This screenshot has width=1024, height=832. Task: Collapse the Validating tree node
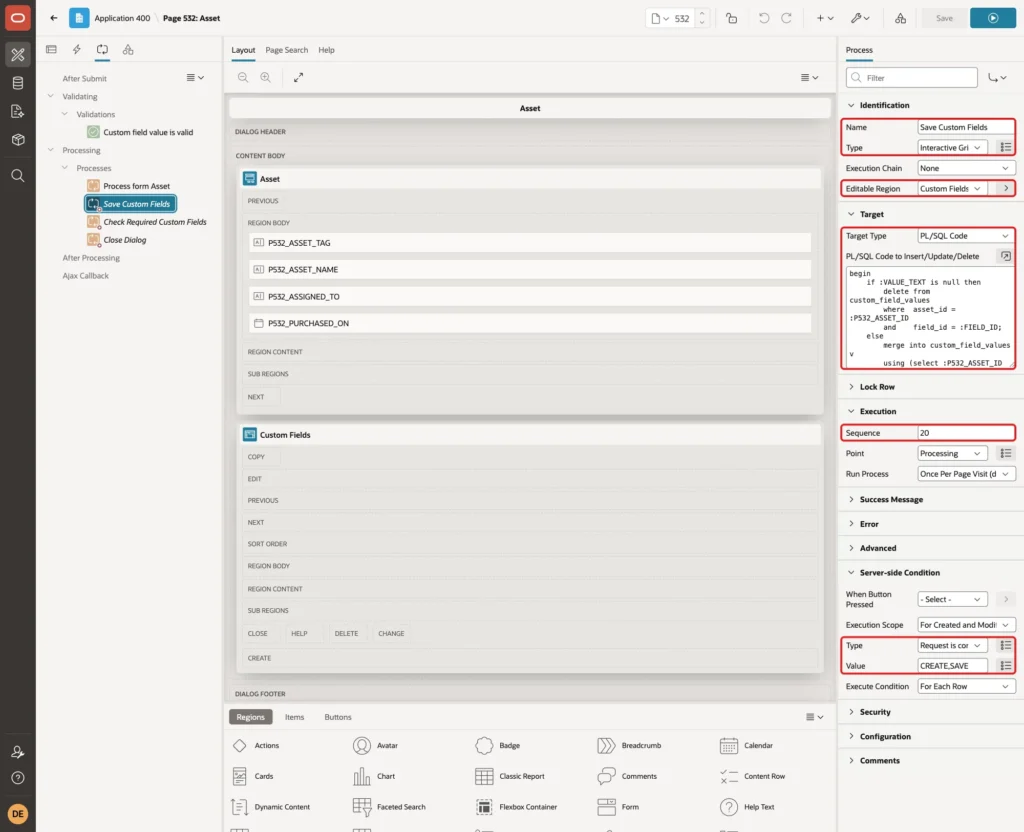point(50,96)
